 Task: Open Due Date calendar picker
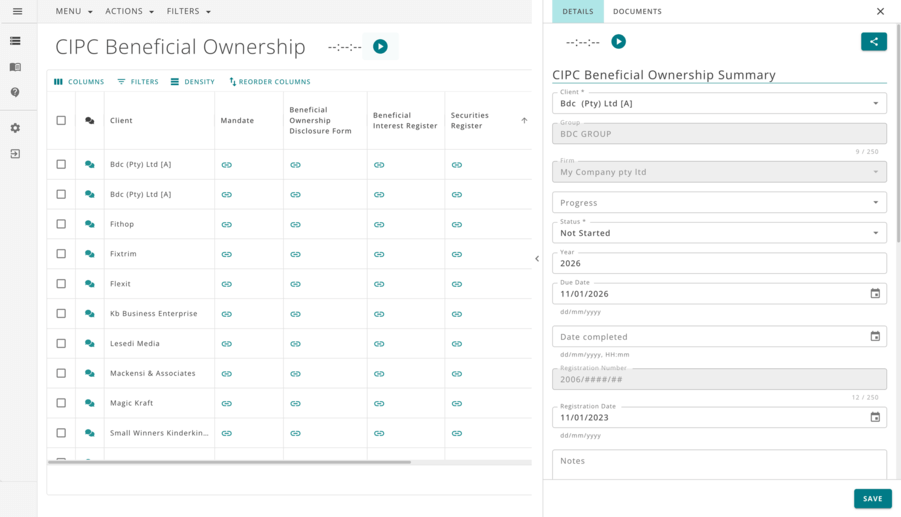click(875, 294)
